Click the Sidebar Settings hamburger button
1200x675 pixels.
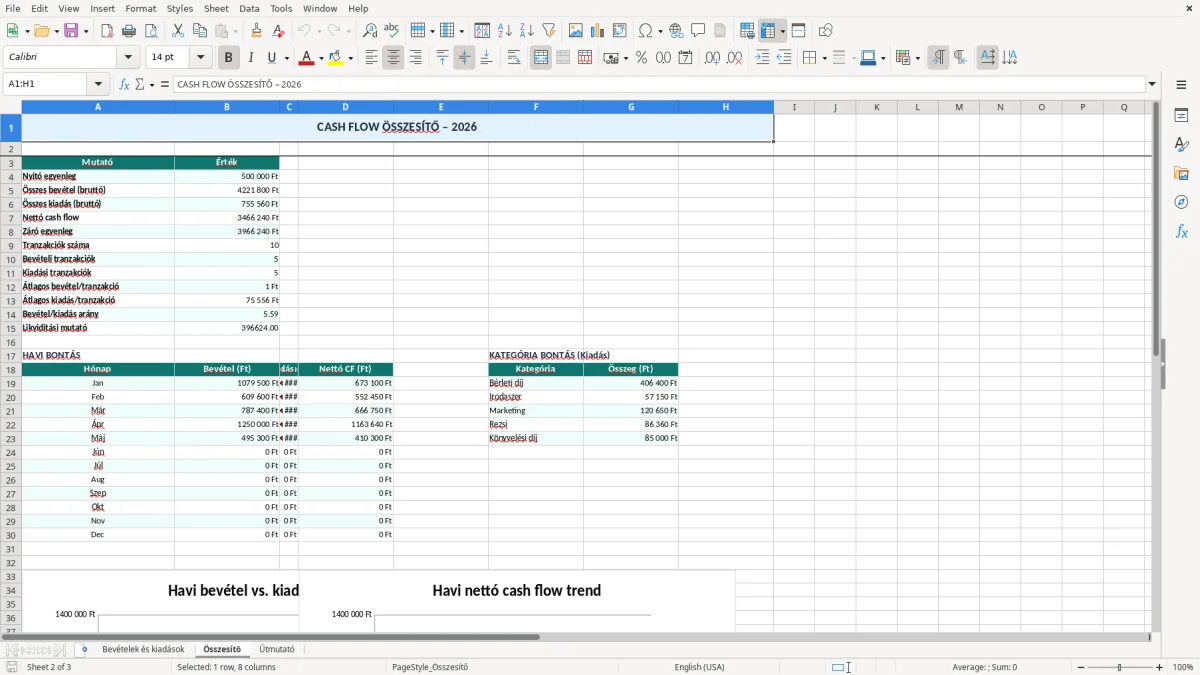pos(1181,85)
